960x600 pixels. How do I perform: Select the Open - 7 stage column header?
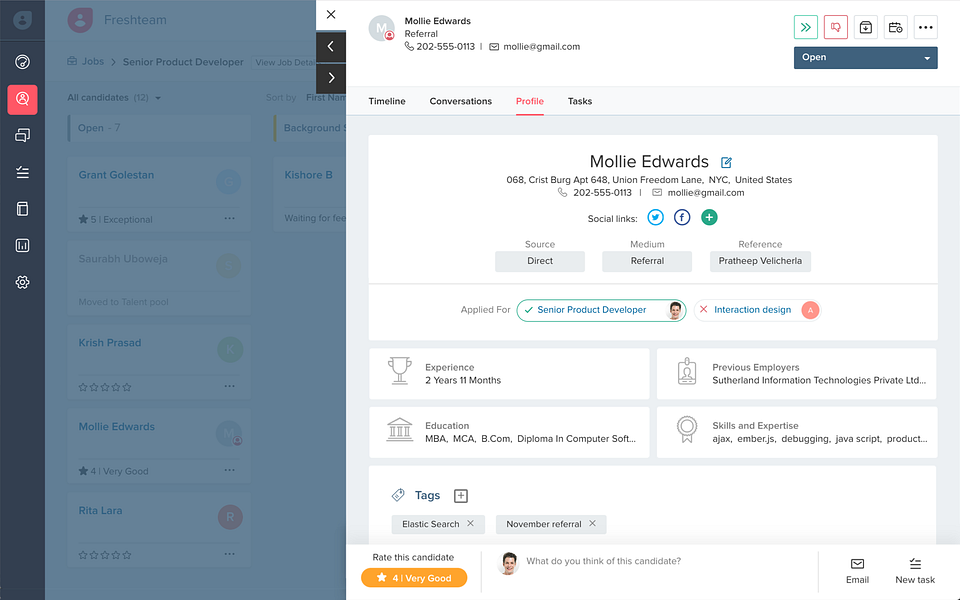coord(159,128)
